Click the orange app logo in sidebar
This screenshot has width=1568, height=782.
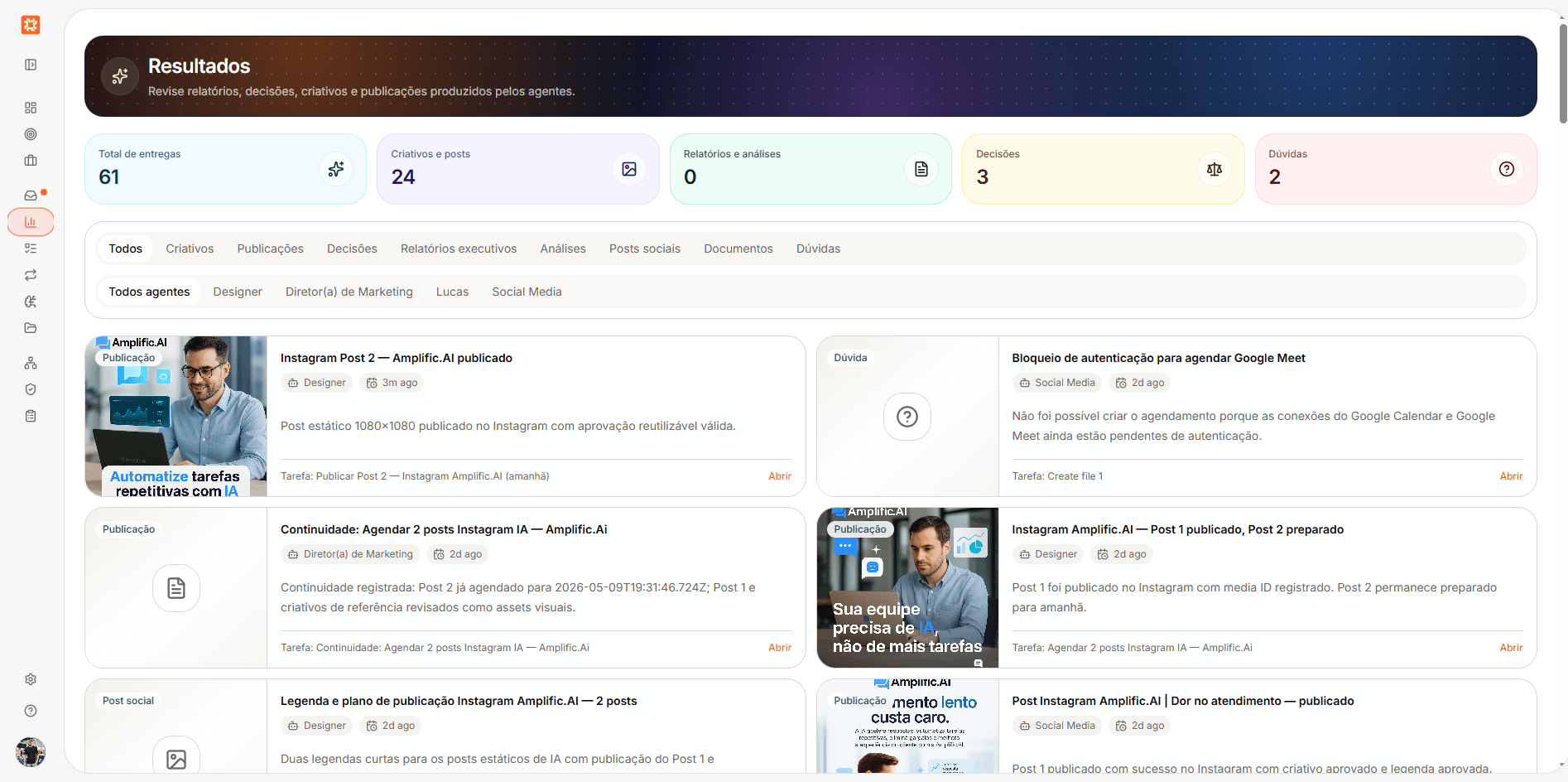(x=31, y=25)
